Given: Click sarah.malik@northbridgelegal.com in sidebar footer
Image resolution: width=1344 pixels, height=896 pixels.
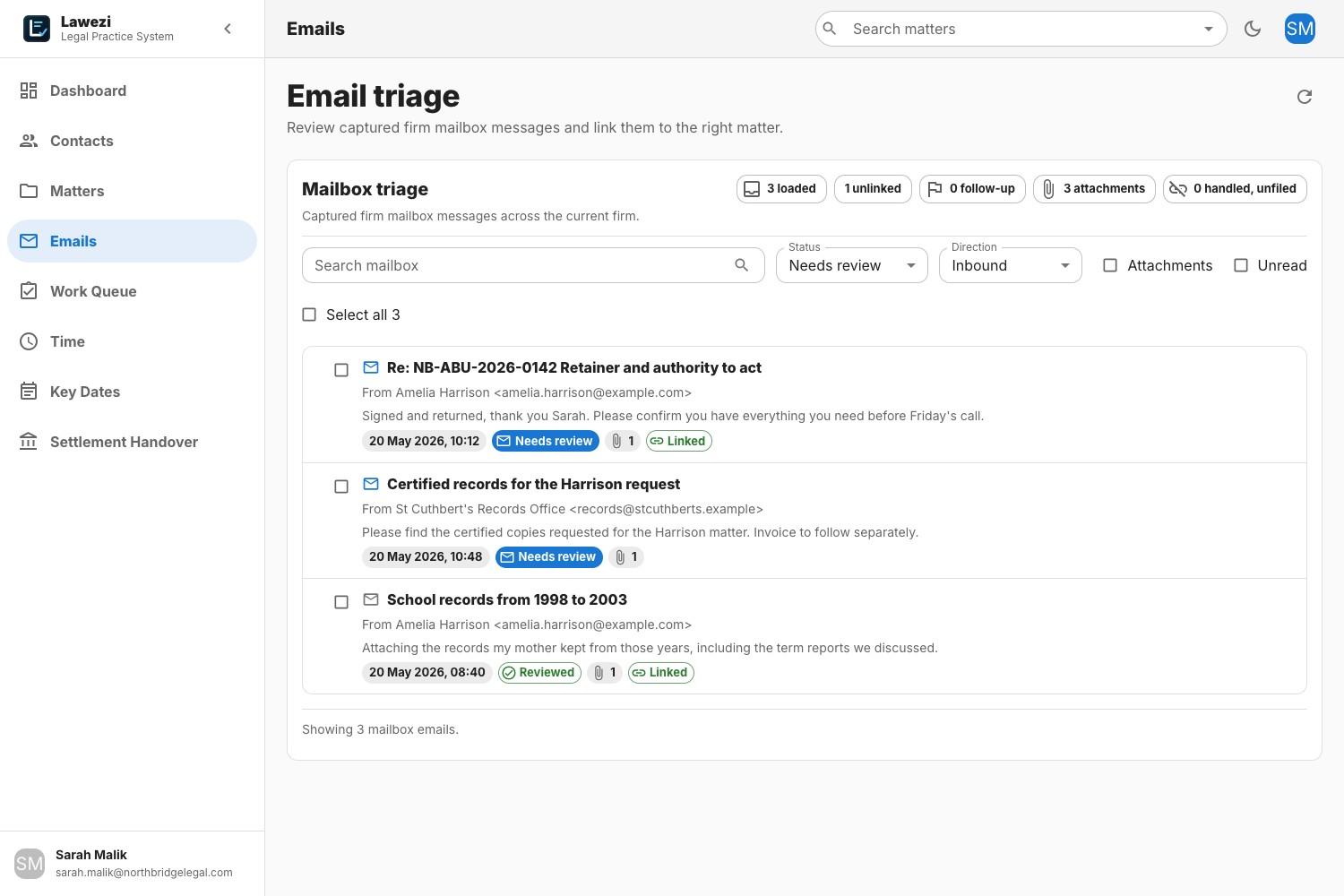Looking at the screenshot, I should click(x=144, y=873).
